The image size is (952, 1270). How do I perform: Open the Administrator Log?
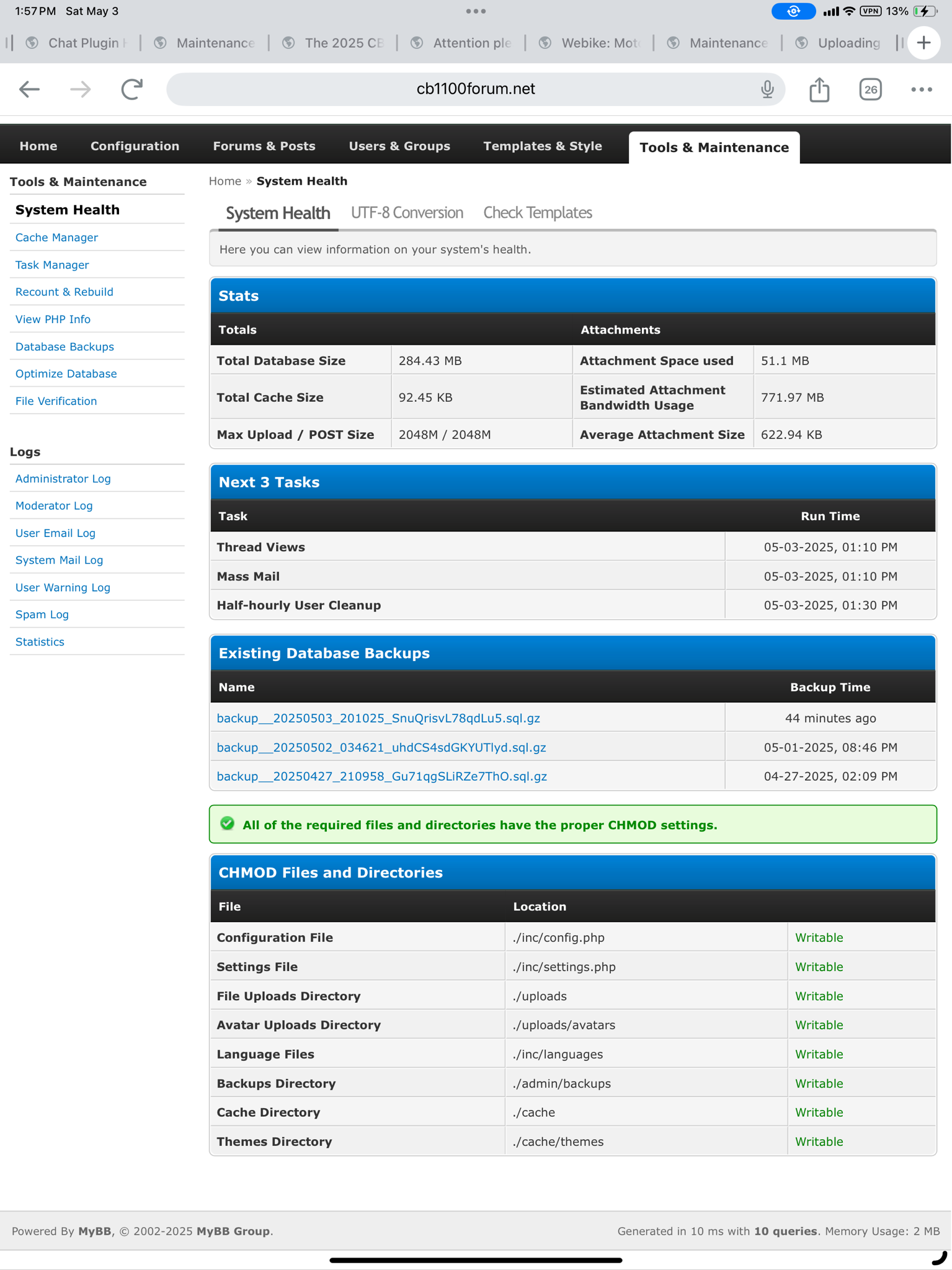(x=63, y=479)
